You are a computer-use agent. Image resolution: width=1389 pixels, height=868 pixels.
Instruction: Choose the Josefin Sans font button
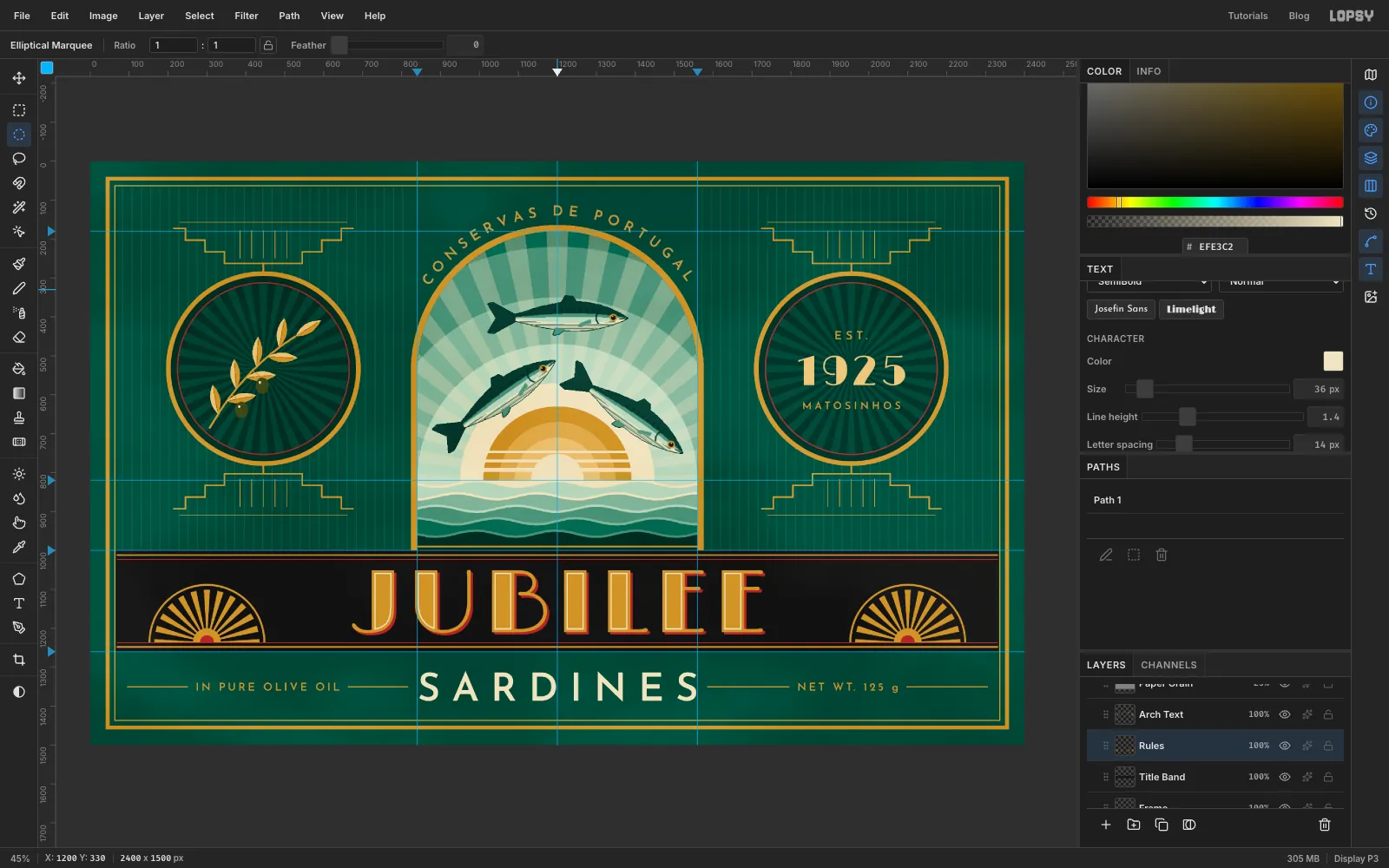point(1121,309)
